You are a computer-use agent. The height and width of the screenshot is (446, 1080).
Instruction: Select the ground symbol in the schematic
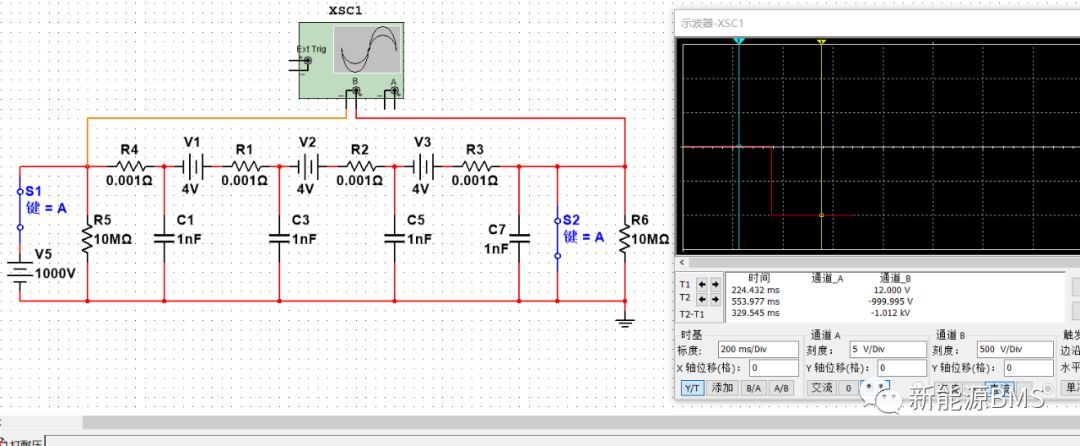pyautogui.click(x=625, y=321)
